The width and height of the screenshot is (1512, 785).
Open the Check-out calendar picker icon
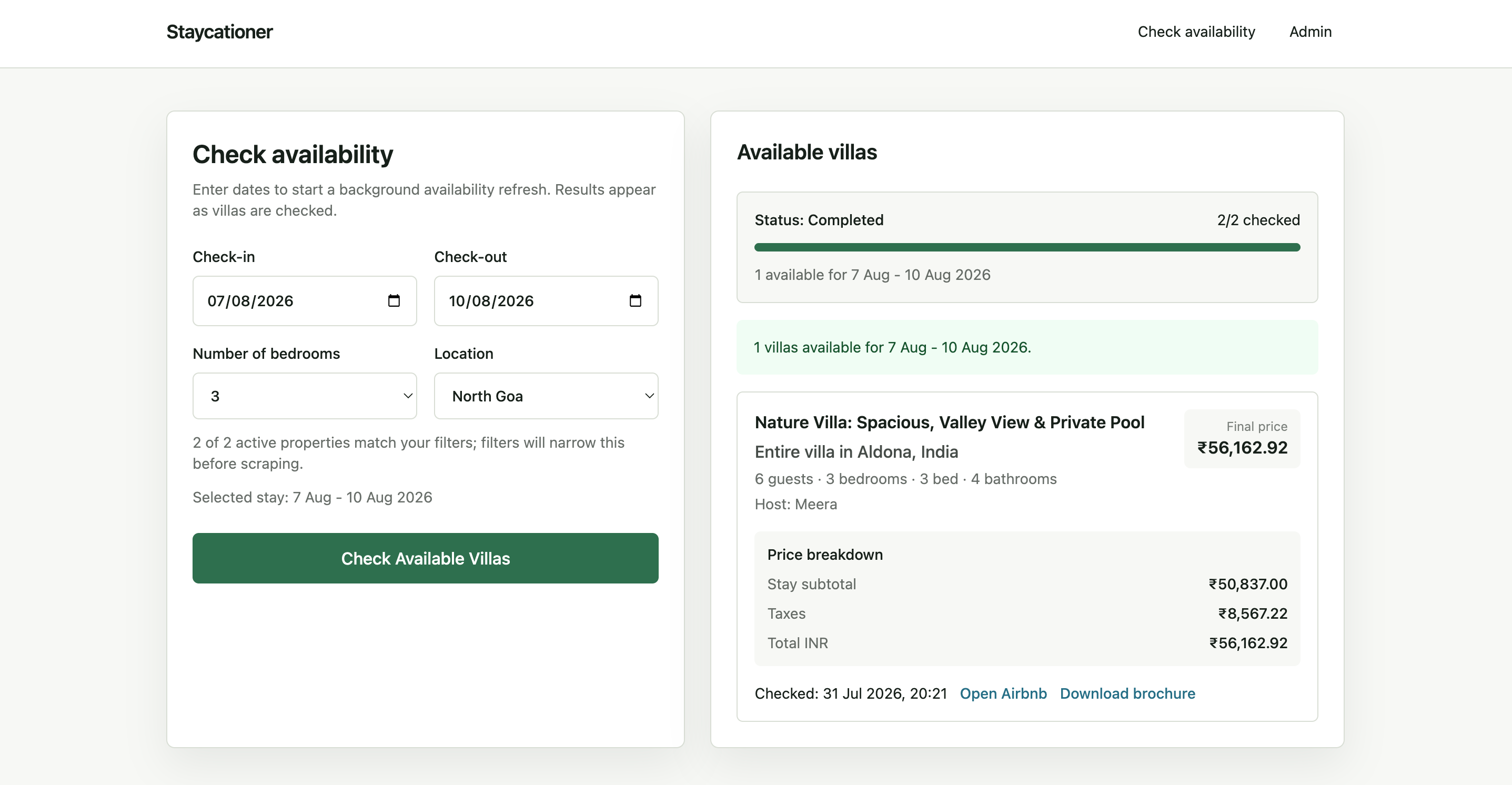point(635,300)
